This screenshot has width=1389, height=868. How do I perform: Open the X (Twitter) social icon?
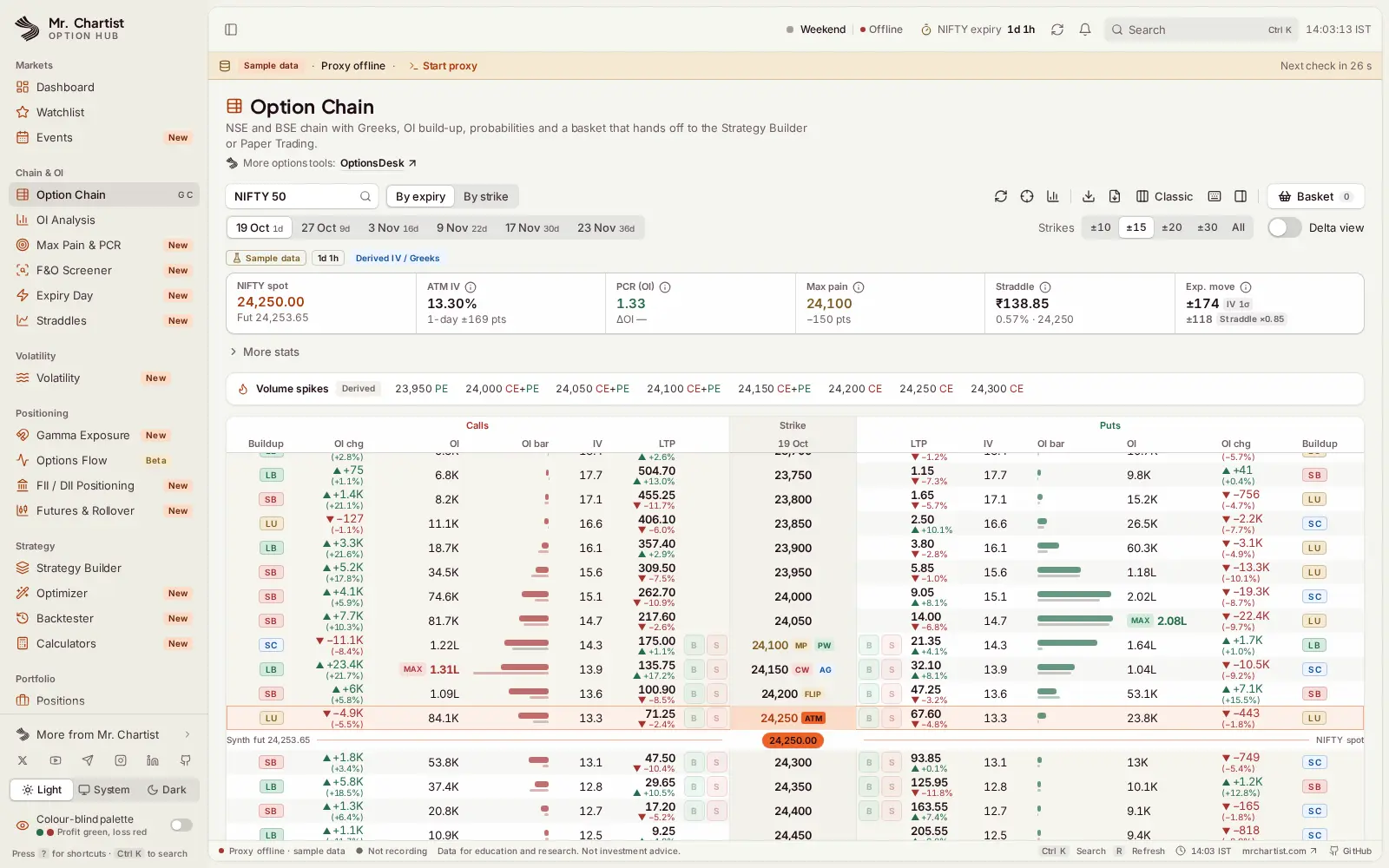point(23,760)
